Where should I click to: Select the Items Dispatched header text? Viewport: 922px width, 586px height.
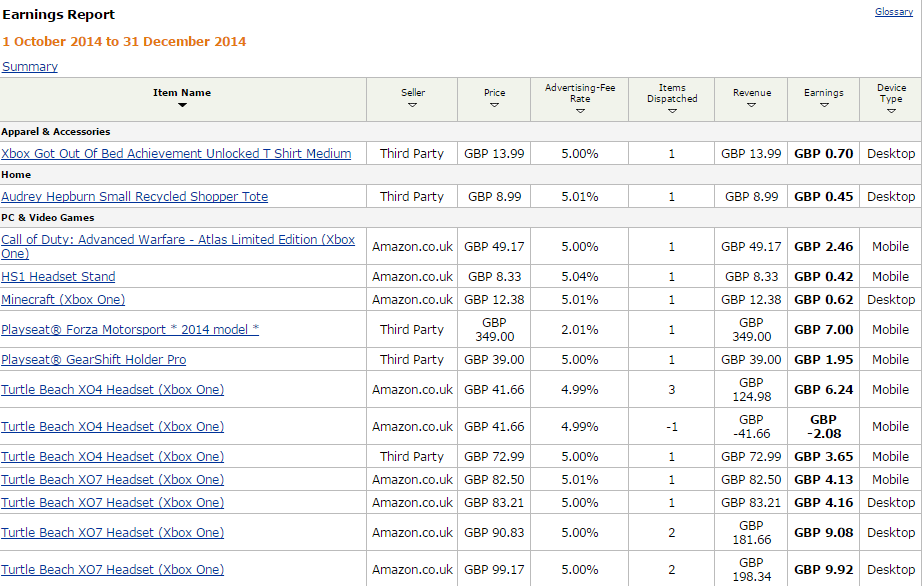click(x=672, y=93)
